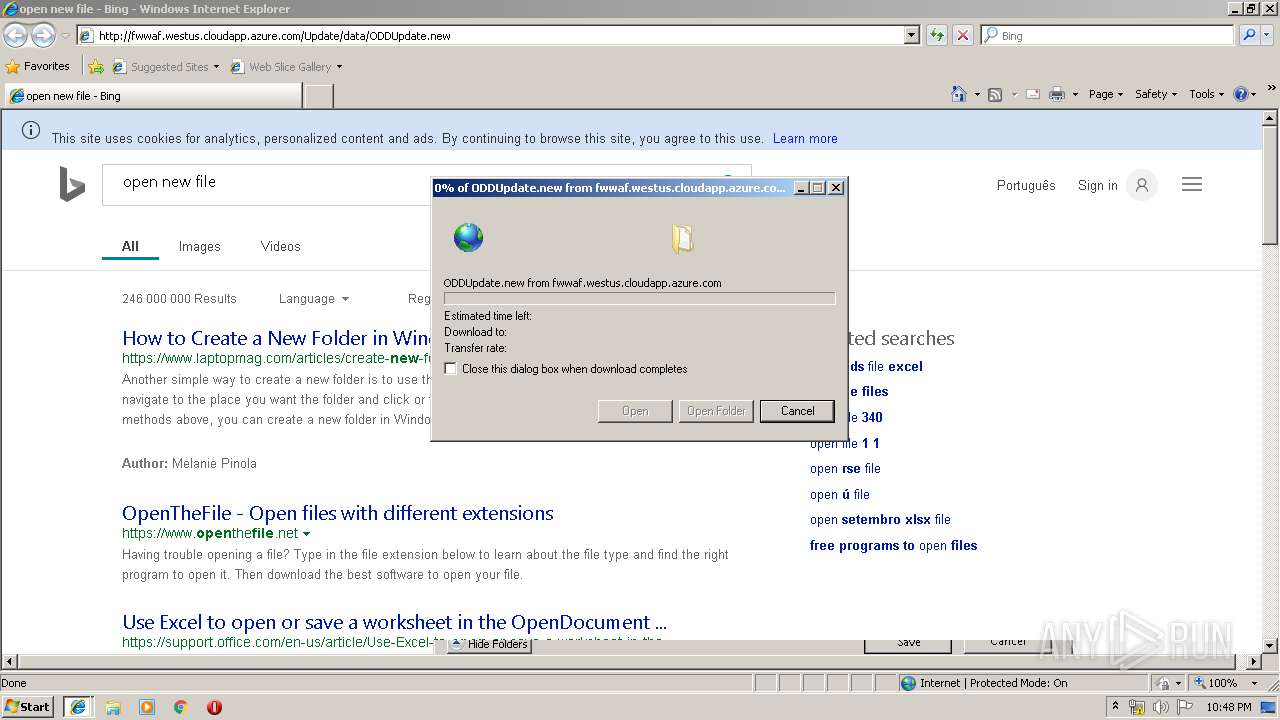Open the Page menu dropdown
Image resolution: width=1280 pixels, height=720 pixels.
[1105, 94]
